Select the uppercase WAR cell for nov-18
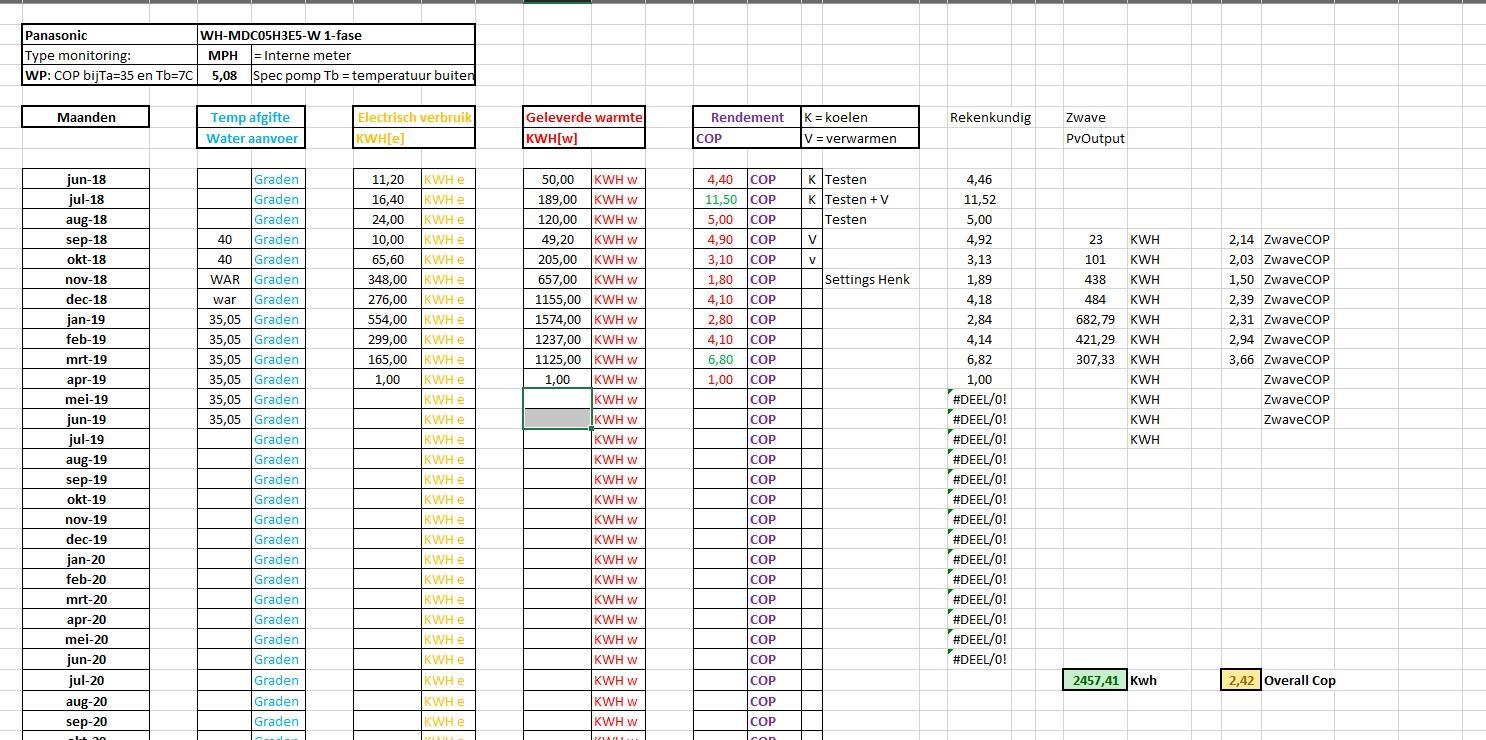The image size is (1486, 740). pos(225,279)
